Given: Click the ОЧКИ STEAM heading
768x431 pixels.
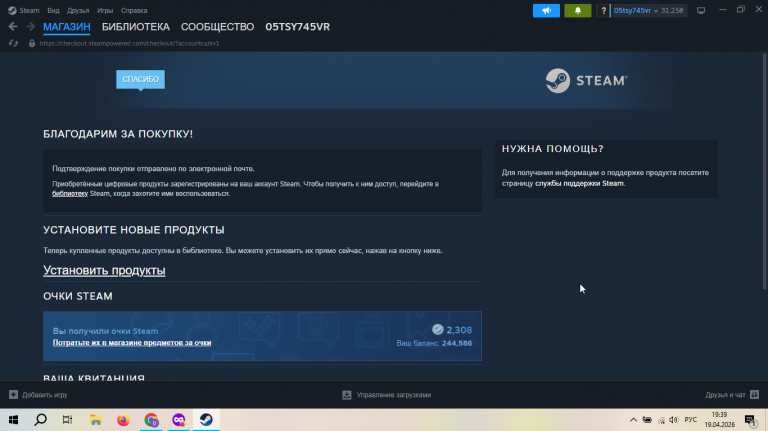Looking at the screenshot, I should [x=78, y=296].
